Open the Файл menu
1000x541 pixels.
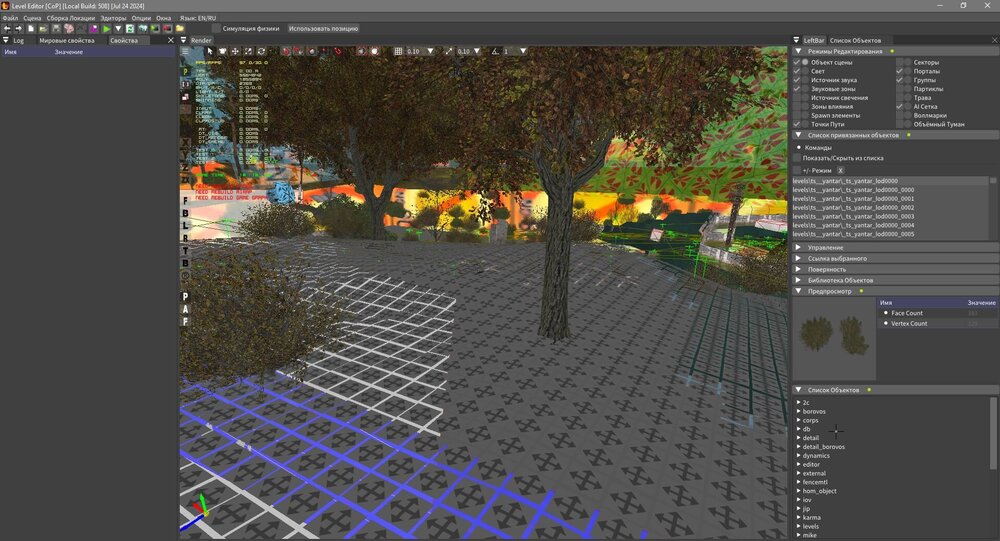pyautogui.click(x=10, y=18)
